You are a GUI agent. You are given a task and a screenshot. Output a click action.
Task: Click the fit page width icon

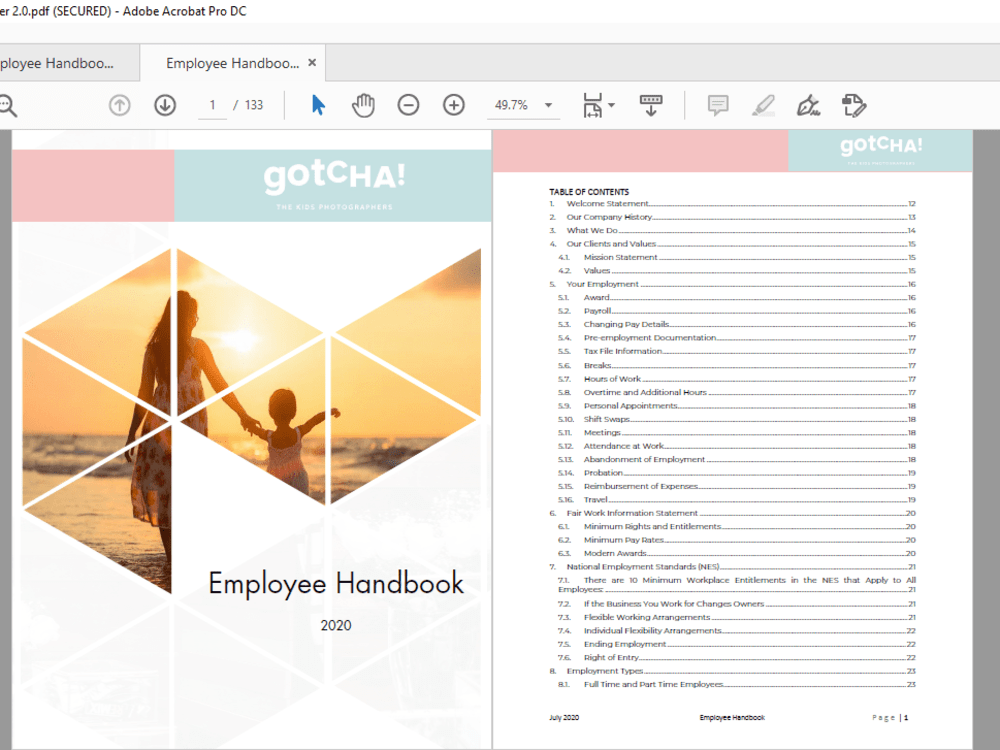point(592,105)
